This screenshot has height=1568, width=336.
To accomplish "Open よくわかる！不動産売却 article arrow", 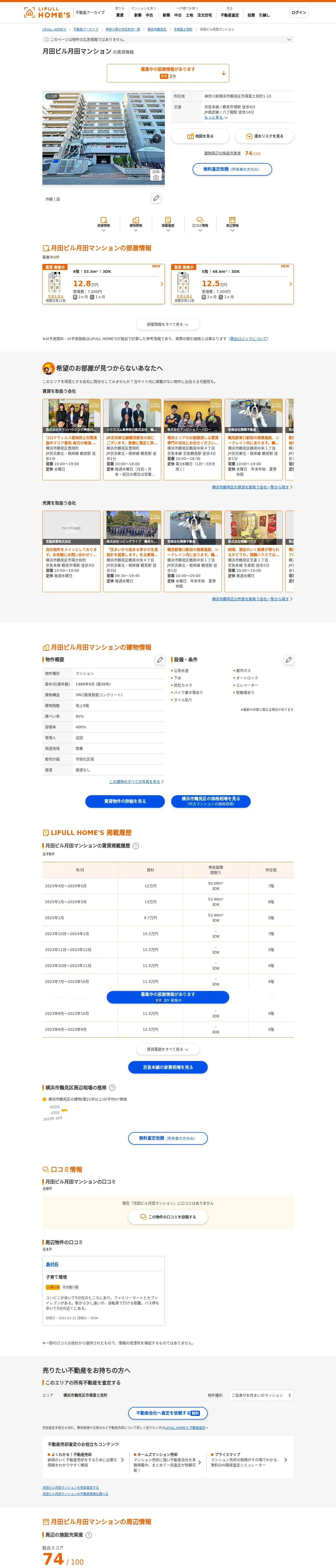I will [x=122, y=1460].
